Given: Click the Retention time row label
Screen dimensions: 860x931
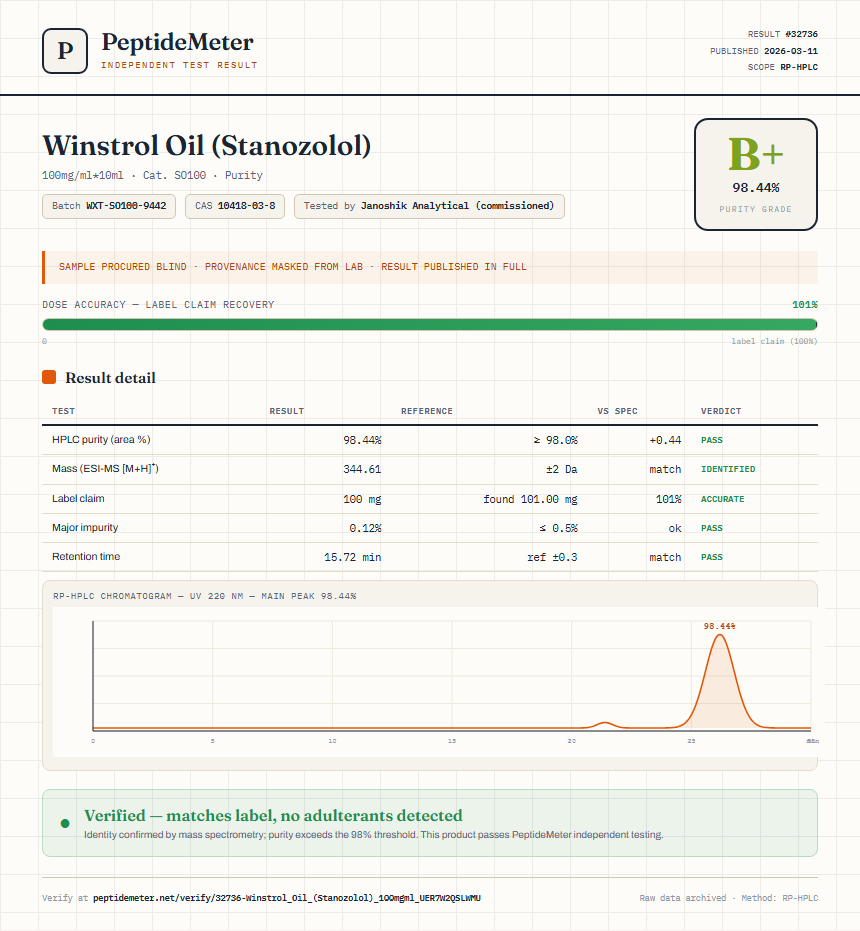Looking at the screenshot, I should coord(86,556).
